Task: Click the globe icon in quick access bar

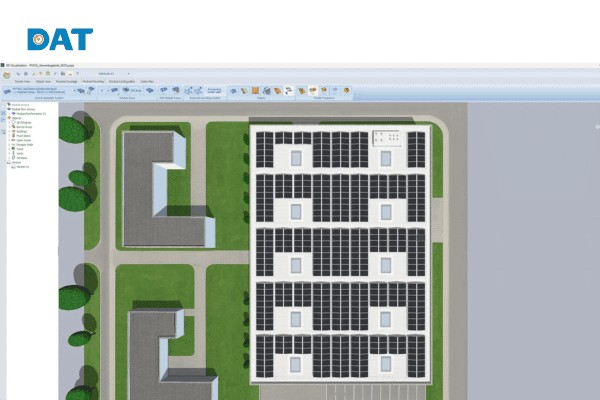Action: (26, 74)
